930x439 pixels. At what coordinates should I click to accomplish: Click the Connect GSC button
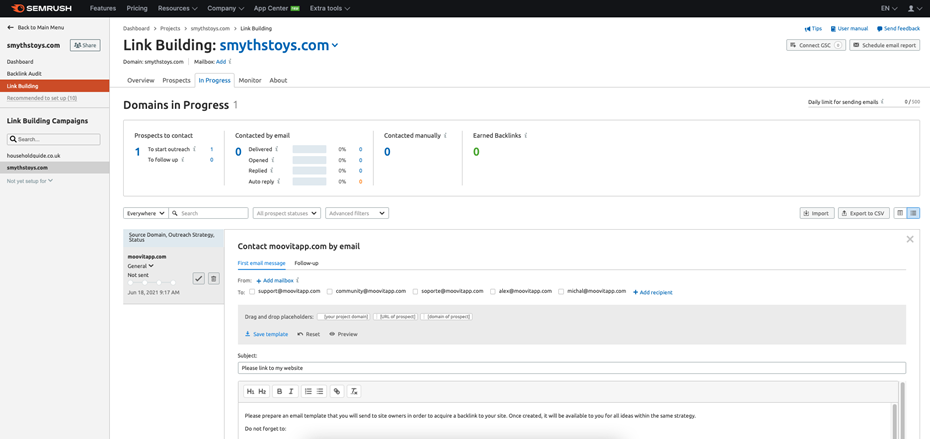pos(816,45)
